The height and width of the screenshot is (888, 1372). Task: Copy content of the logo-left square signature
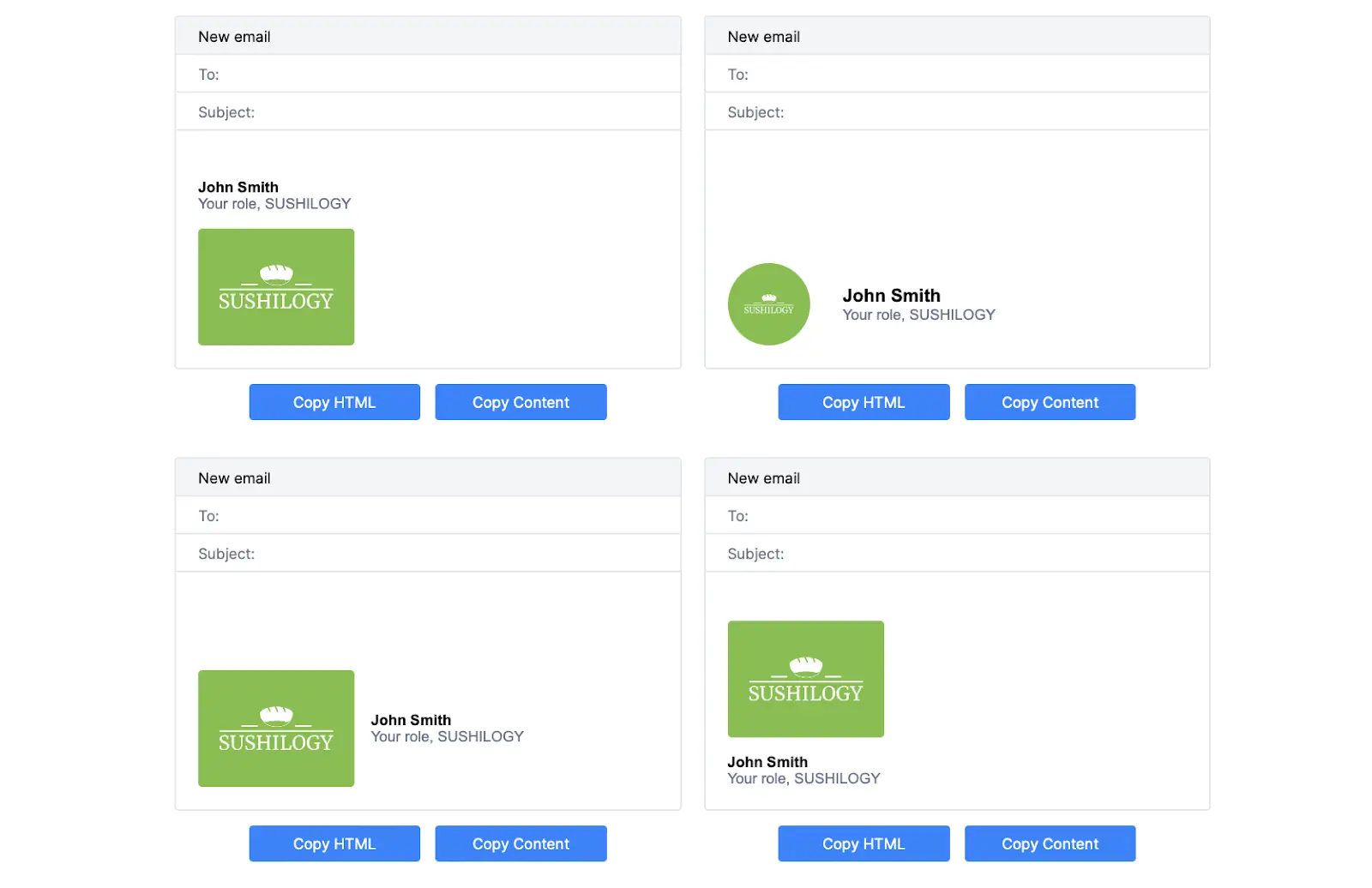[x=521, y=843]
